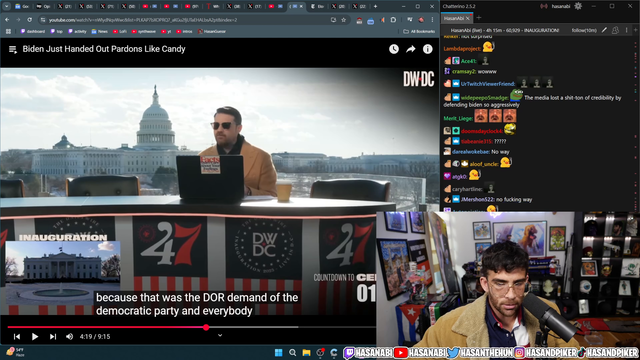Click the hasanabi account name in Chatterino
The width and height of the screenshot is (640, 360).
[x=560, y=6]
